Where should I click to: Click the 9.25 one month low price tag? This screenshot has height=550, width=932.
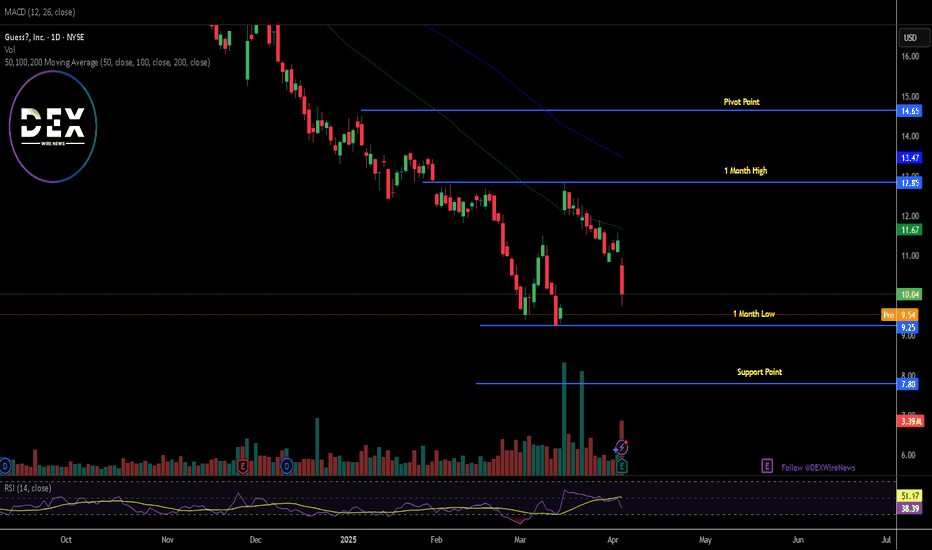pos(908,328)
